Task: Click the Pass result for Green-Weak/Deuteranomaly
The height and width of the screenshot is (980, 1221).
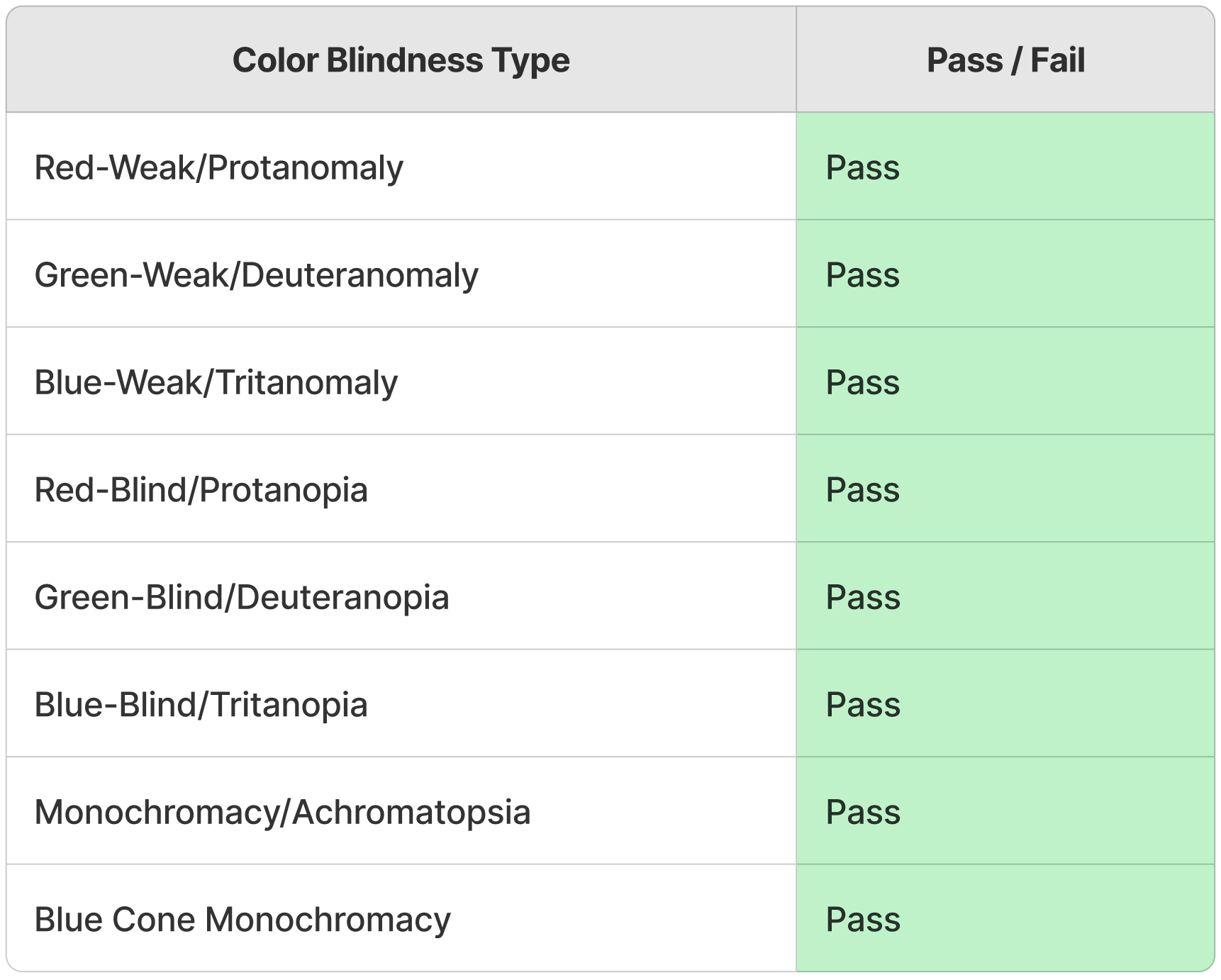Action: pyautogui.click(x=862, y=275)
